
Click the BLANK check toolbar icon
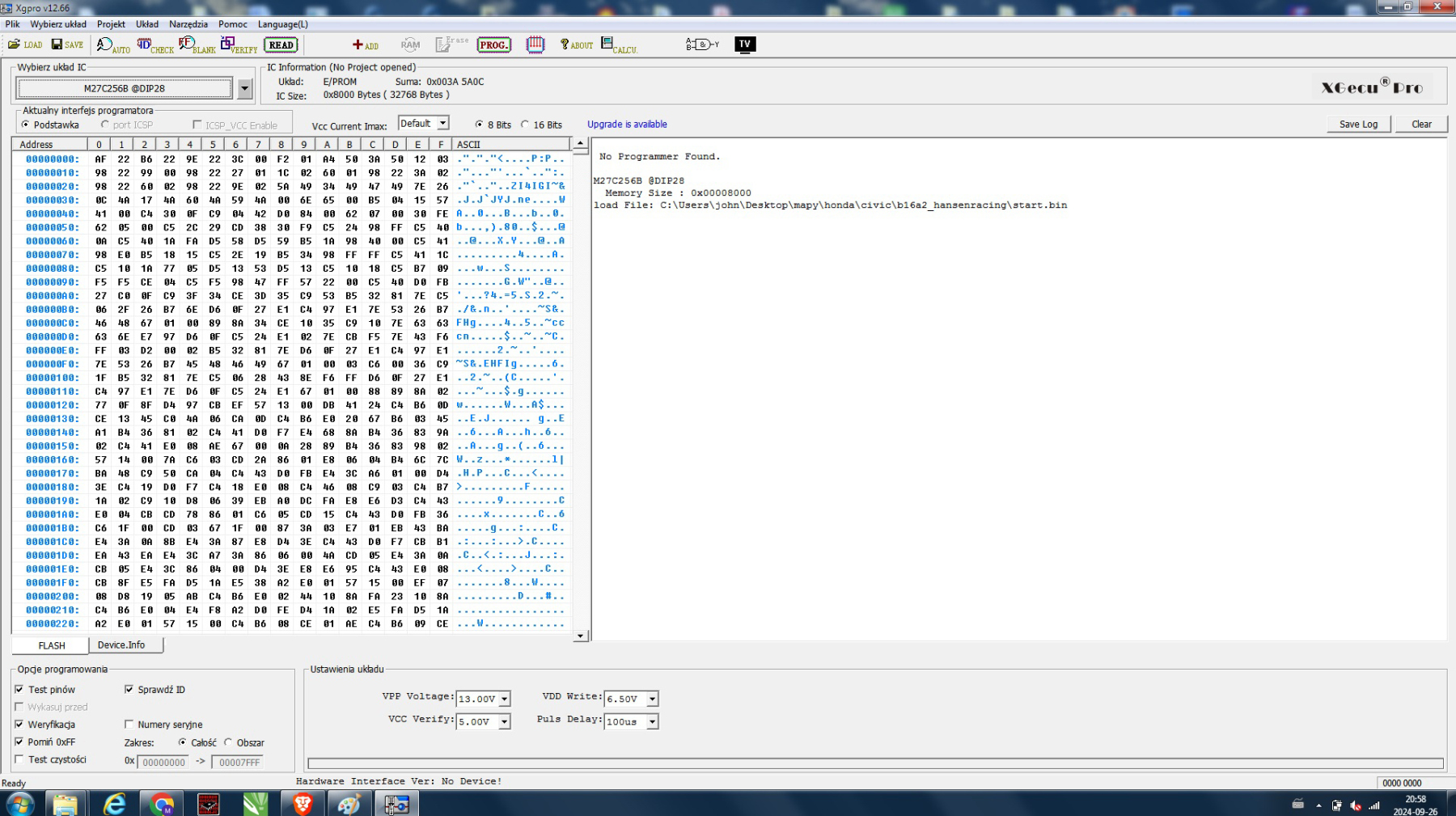(x=197, y=45)
